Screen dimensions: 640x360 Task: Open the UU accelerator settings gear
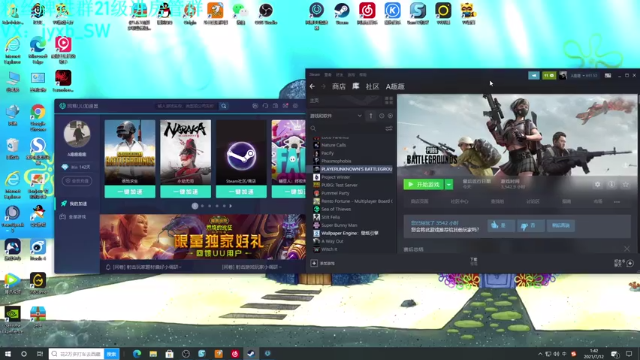coord(296,106)
